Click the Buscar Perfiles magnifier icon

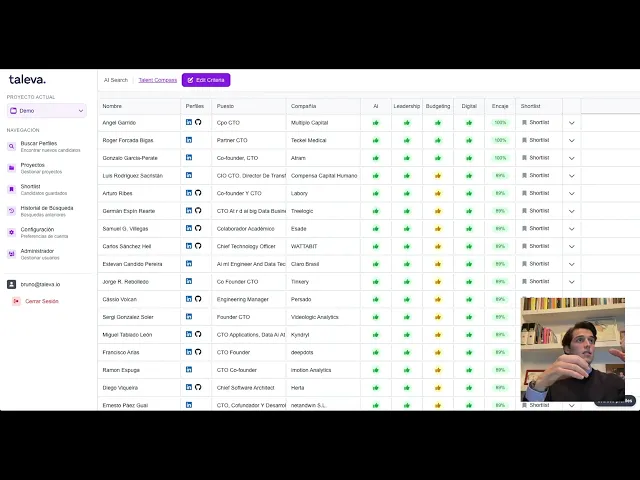(11, 146)
